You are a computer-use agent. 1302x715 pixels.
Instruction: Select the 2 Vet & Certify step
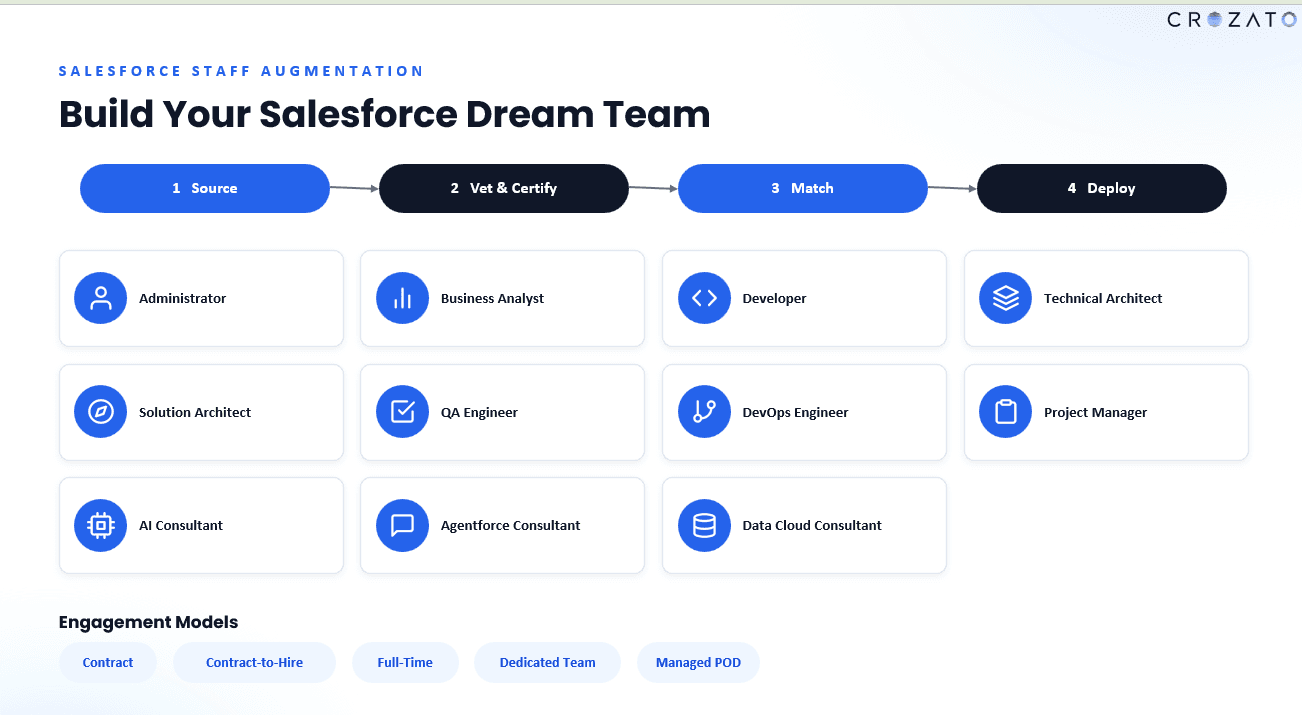click(x=504, y=188)
